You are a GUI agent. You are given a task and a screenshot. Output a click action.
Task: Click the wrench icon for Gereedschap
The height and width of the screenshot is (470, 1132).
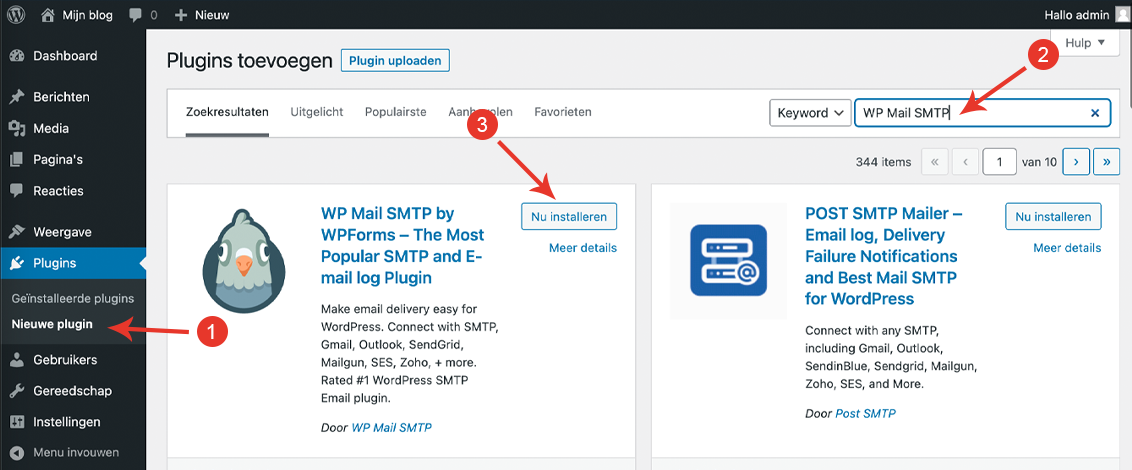[17, 391]
